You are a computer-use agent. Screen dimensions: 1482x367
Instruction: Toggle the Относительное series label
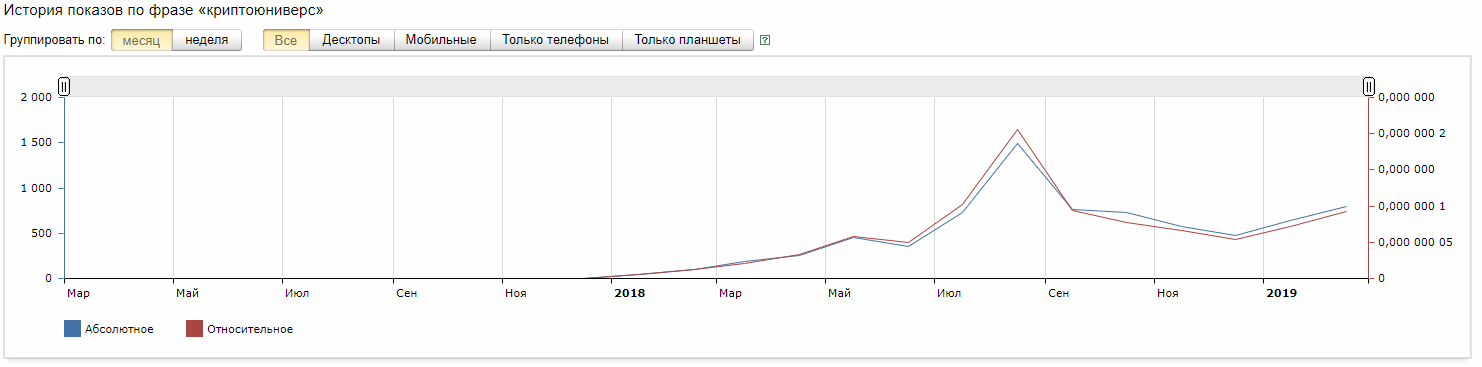[250, 329]
